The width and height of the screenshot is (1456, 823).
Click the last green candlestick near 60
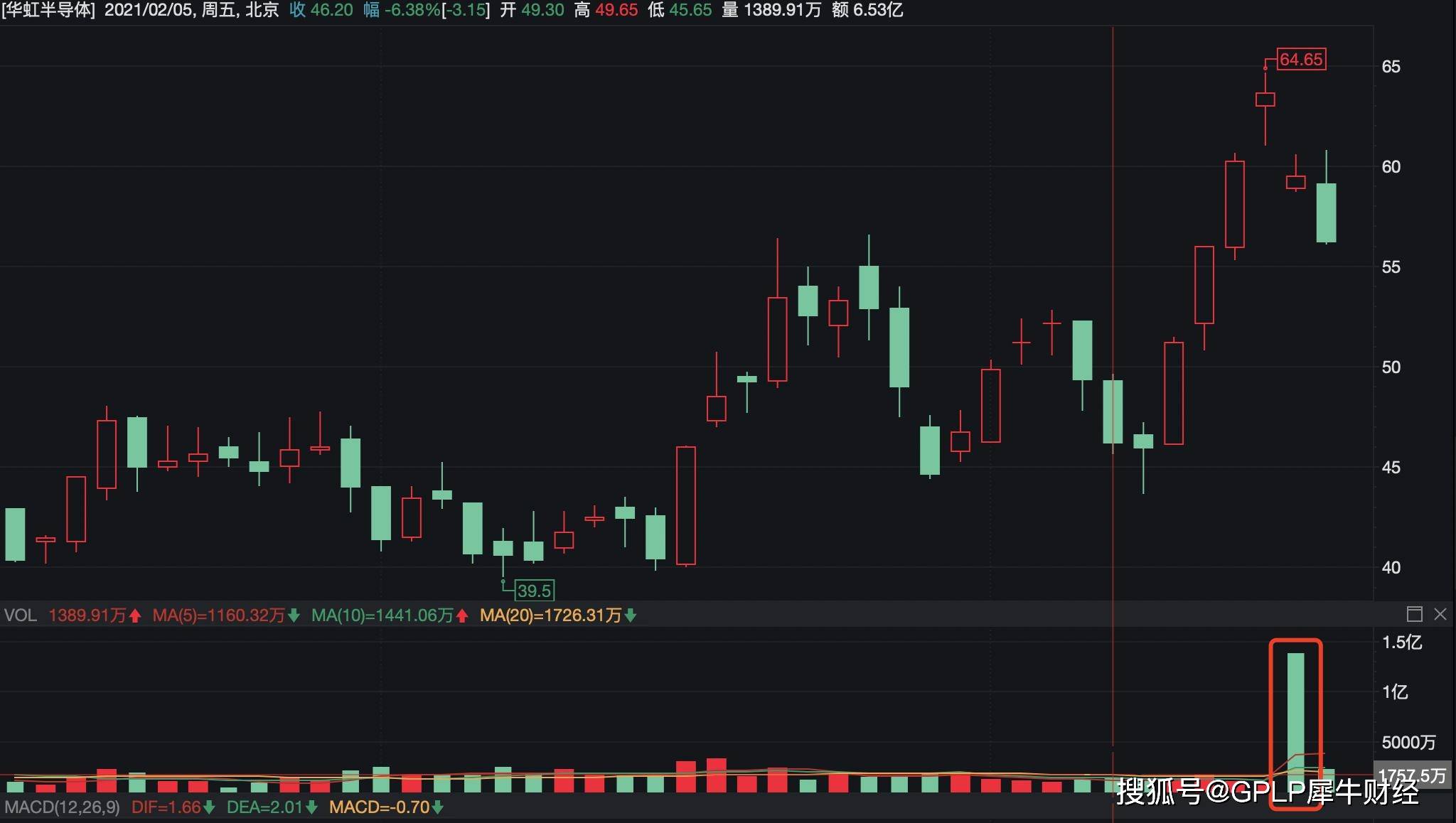coord(1326,213)
